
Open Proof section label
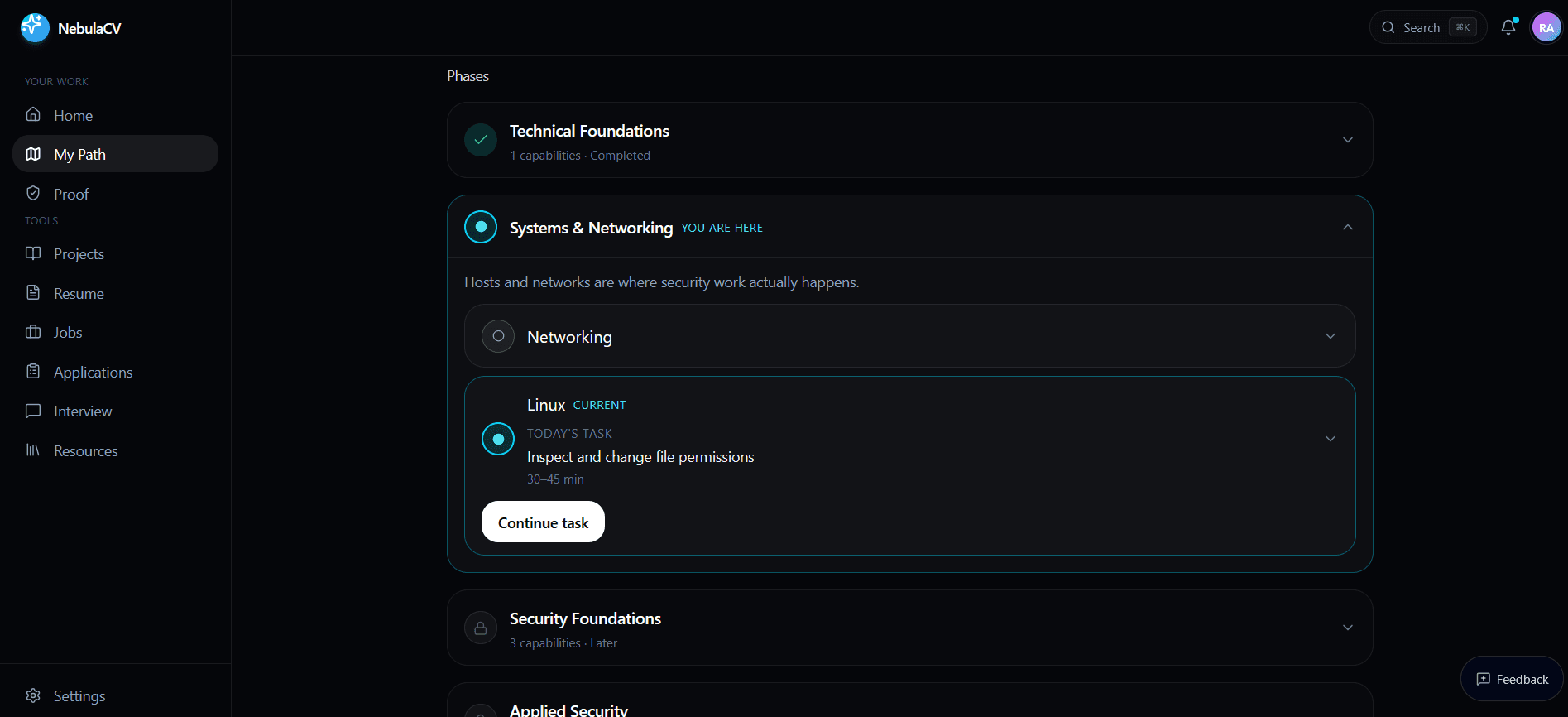(x=71, y=194)
